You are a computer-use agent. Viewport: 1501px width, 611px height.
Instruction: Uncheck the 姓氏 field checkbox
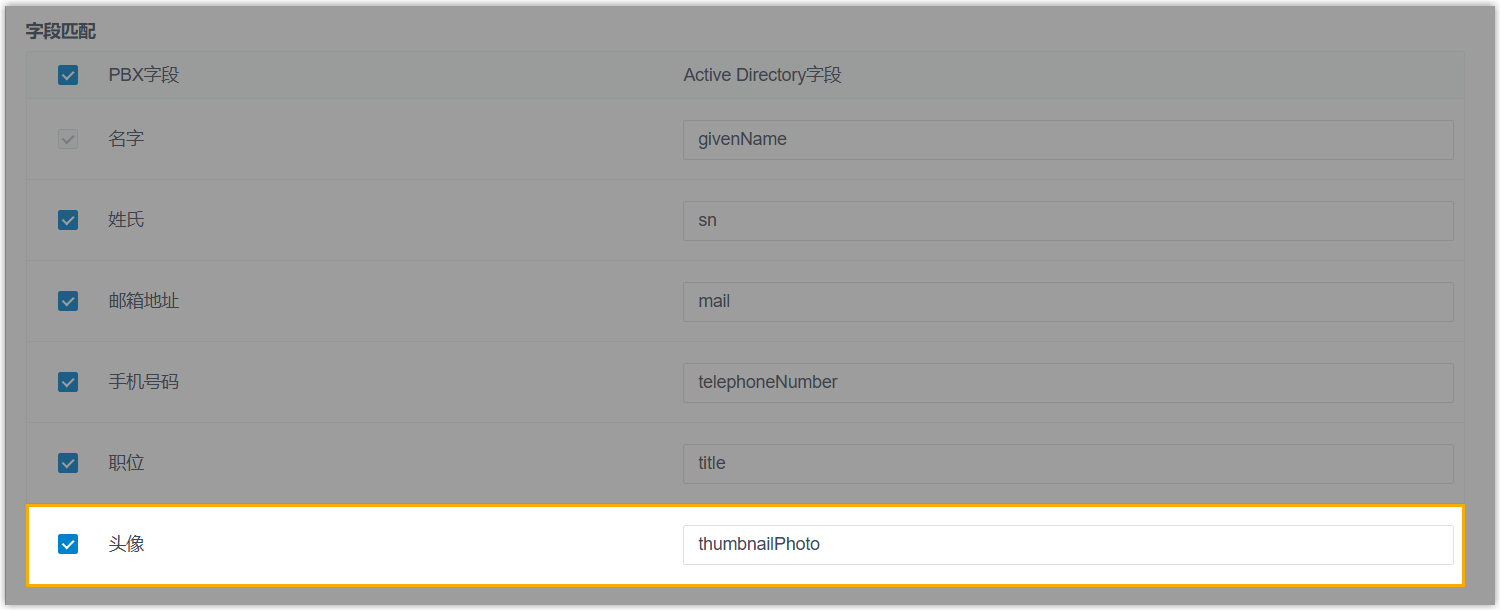(x=68, y=220)
